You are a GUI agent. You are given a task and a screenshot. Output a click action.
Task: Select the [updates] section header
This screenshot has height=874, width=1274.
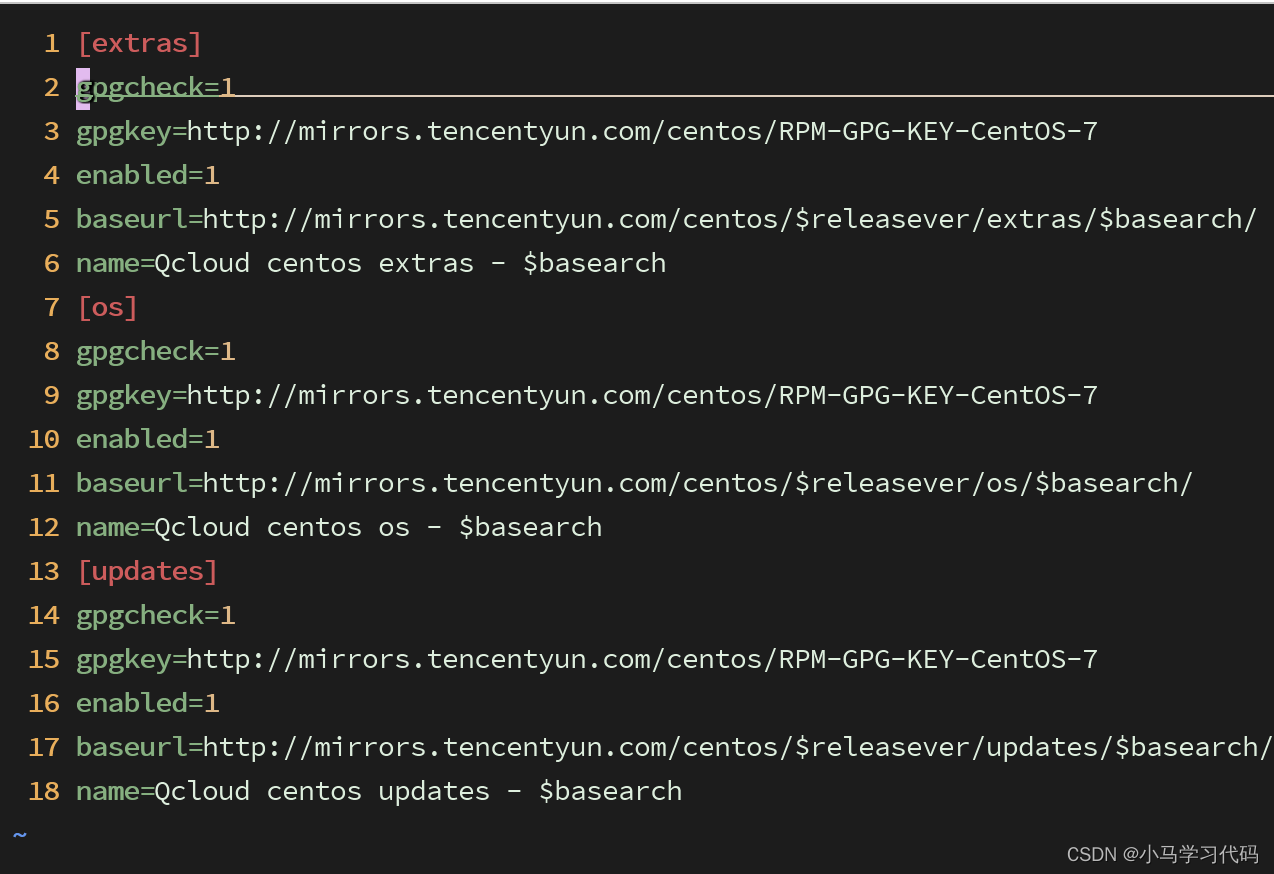(x=148, y=571)
